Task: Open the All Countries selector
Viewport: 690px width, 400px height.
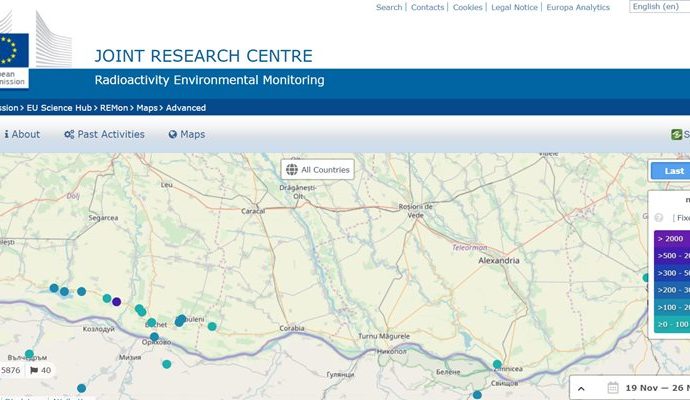Action: point(318,169)
